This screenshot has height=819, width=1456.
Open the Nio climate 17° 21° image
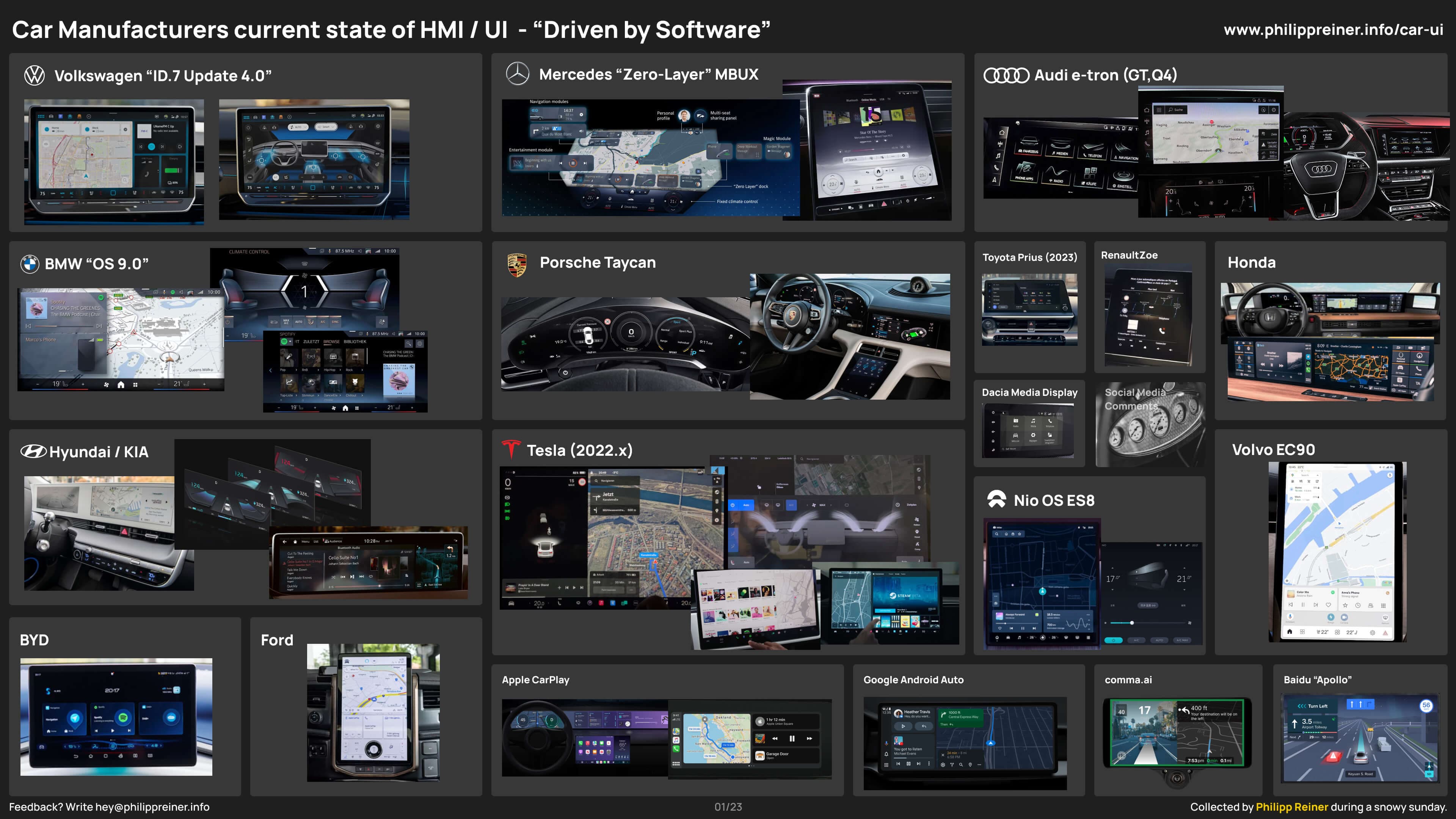pos(1152,593)
